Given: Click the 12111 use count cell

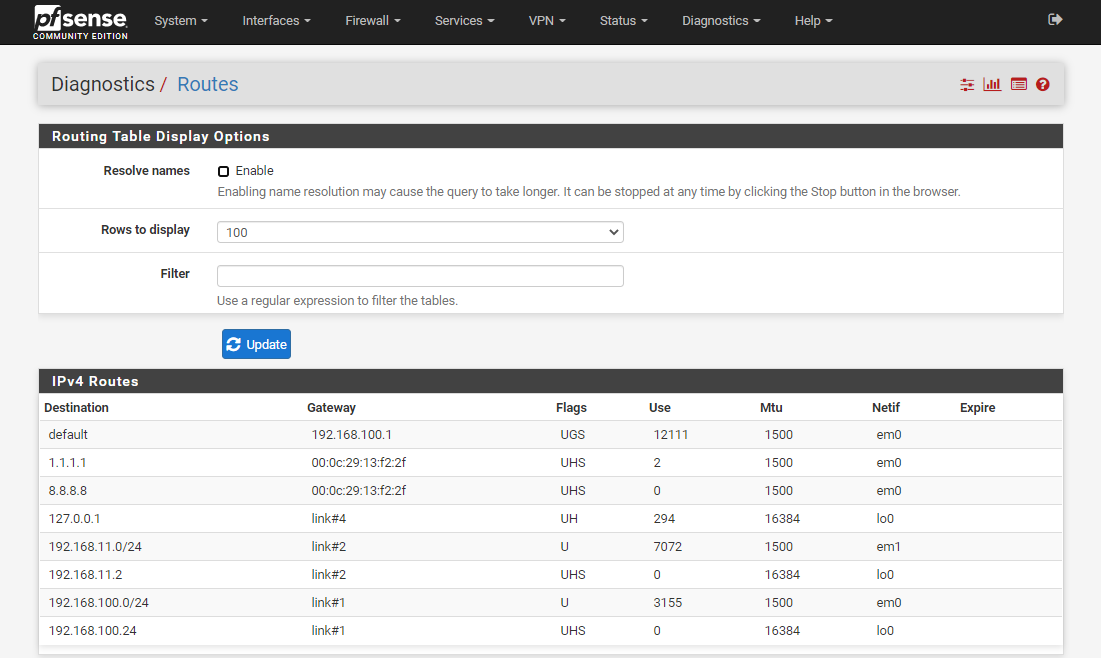Looking at the screenshot, I should point(671,435).
